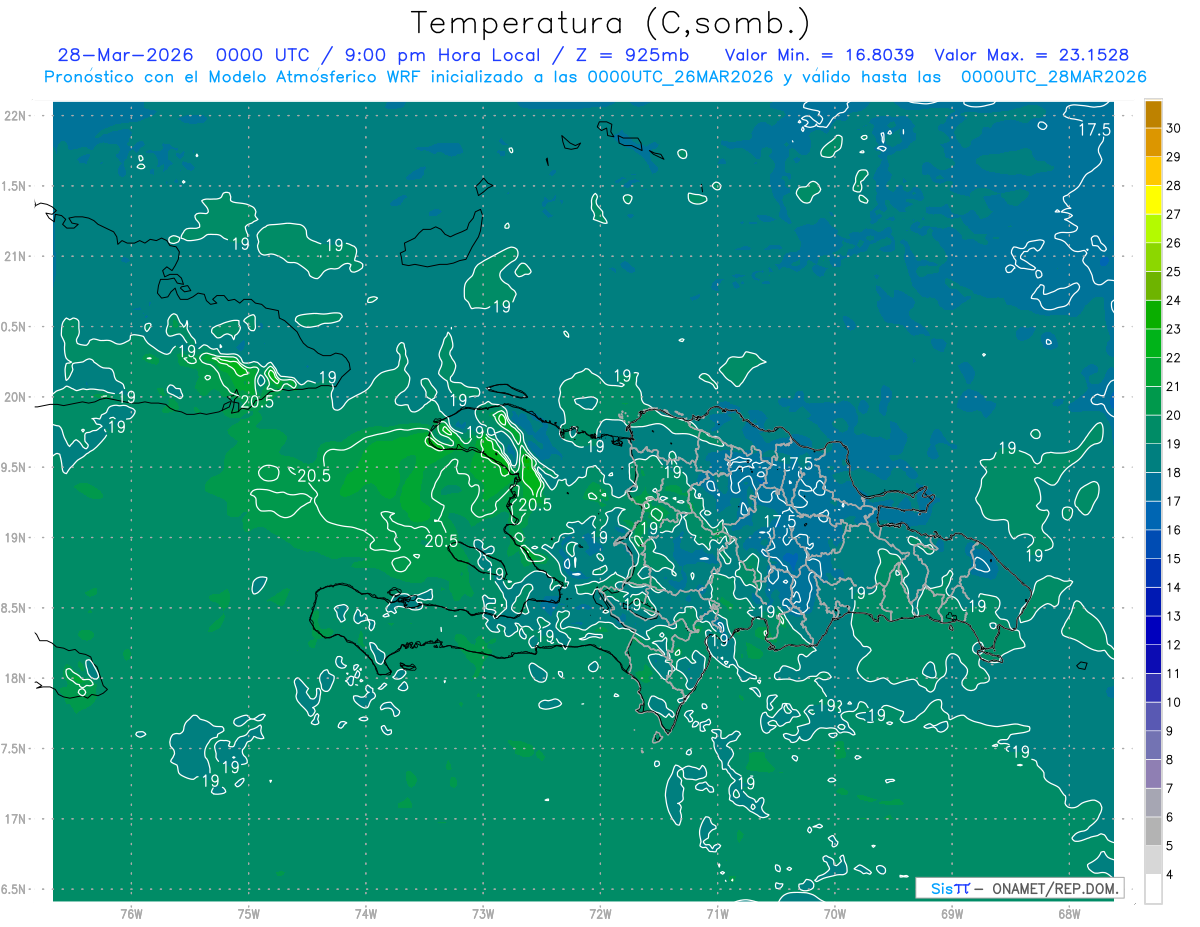Image resolution: width=1200 pixels, height=927 pixels.
Task: Click the 18N latitude axis label
Action: (15, 679)
